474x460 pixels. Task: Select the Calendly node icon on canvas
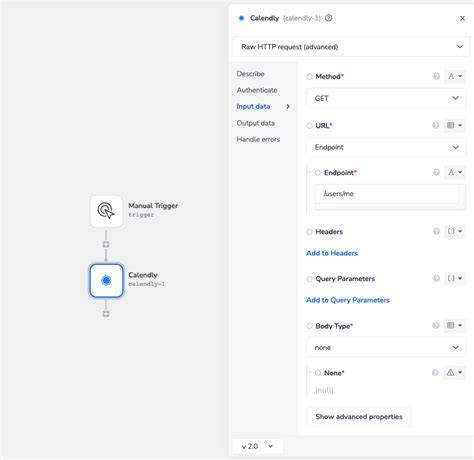coord(106,281)
